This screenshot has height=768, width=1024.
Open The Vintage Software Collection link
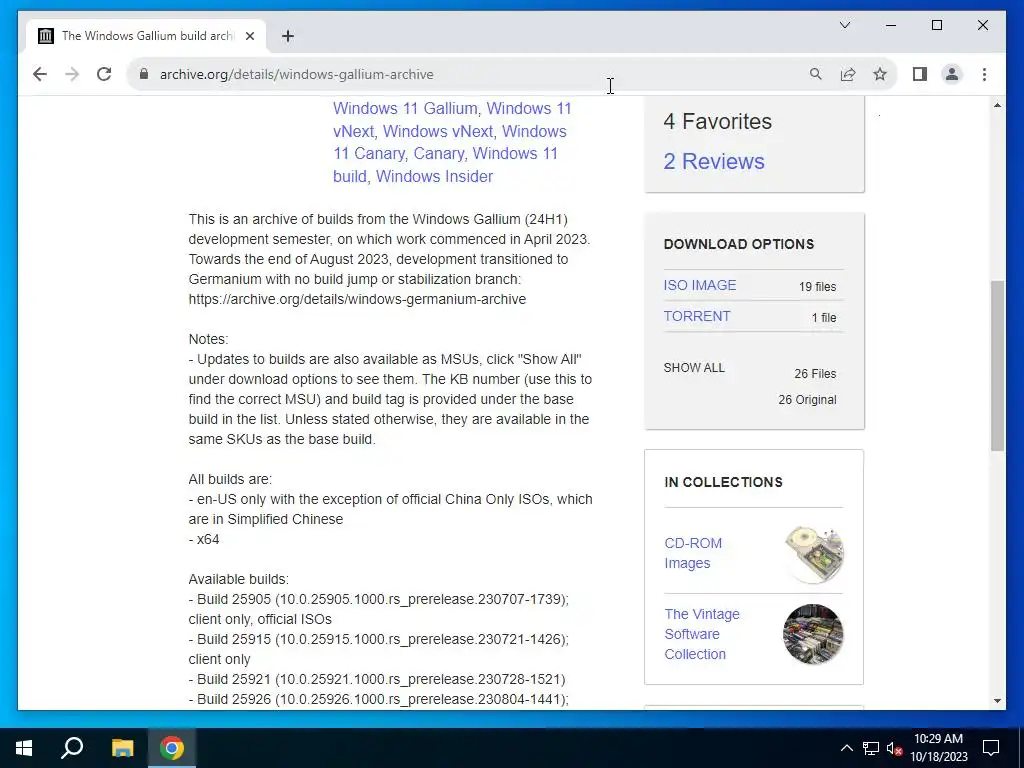pyautogui.click(x=702, y=634)
